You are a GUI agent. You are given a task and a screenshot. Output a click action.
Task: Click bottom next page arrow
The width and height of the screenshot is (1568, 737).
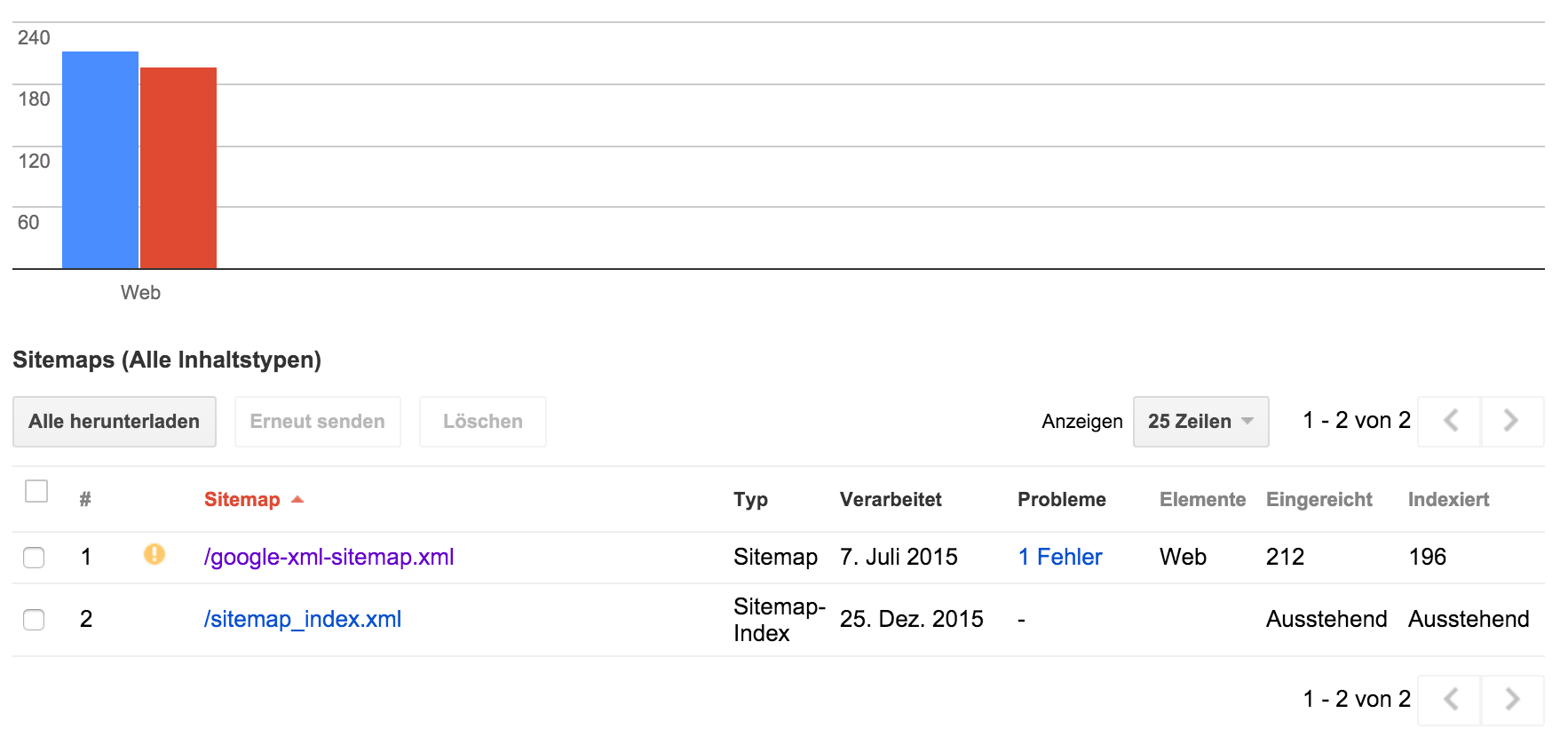[x=1512, y=700]
